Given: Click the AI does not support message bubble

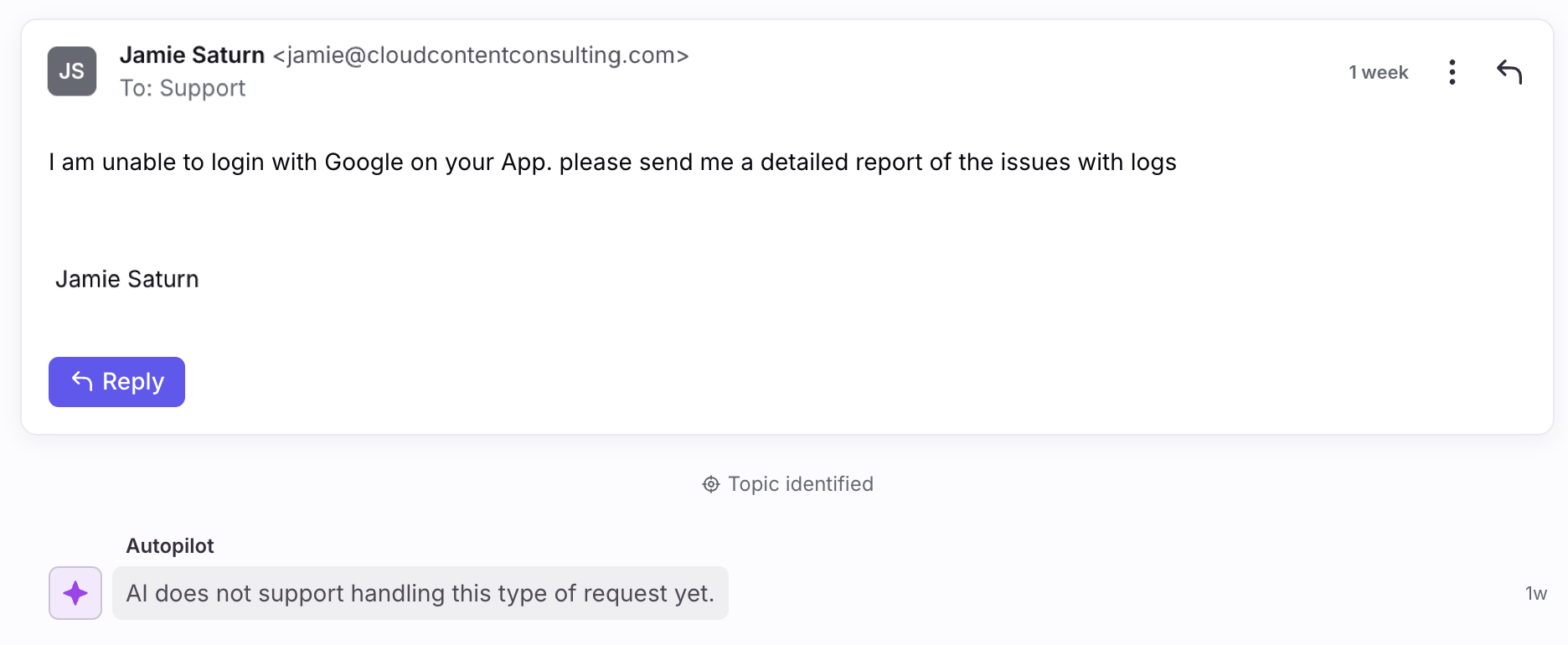Looking at the screenshot, I should (420, 593).
